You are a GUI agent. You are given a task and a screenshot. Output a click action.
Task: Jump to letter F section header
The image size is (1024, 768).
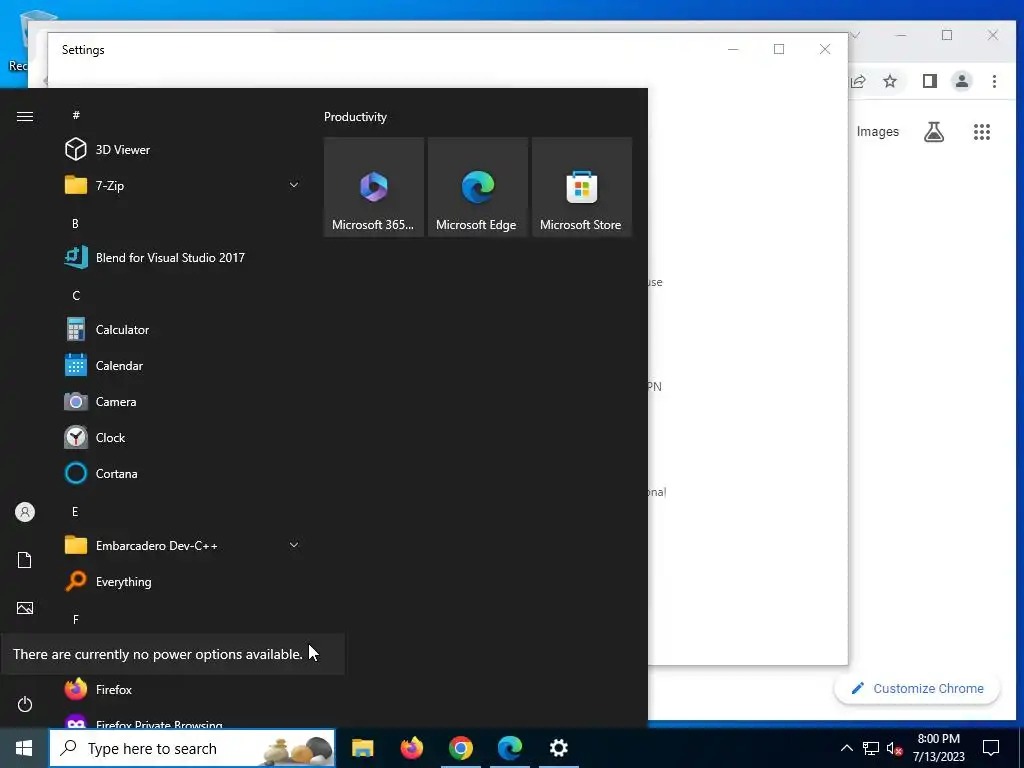tap(76, 619)
